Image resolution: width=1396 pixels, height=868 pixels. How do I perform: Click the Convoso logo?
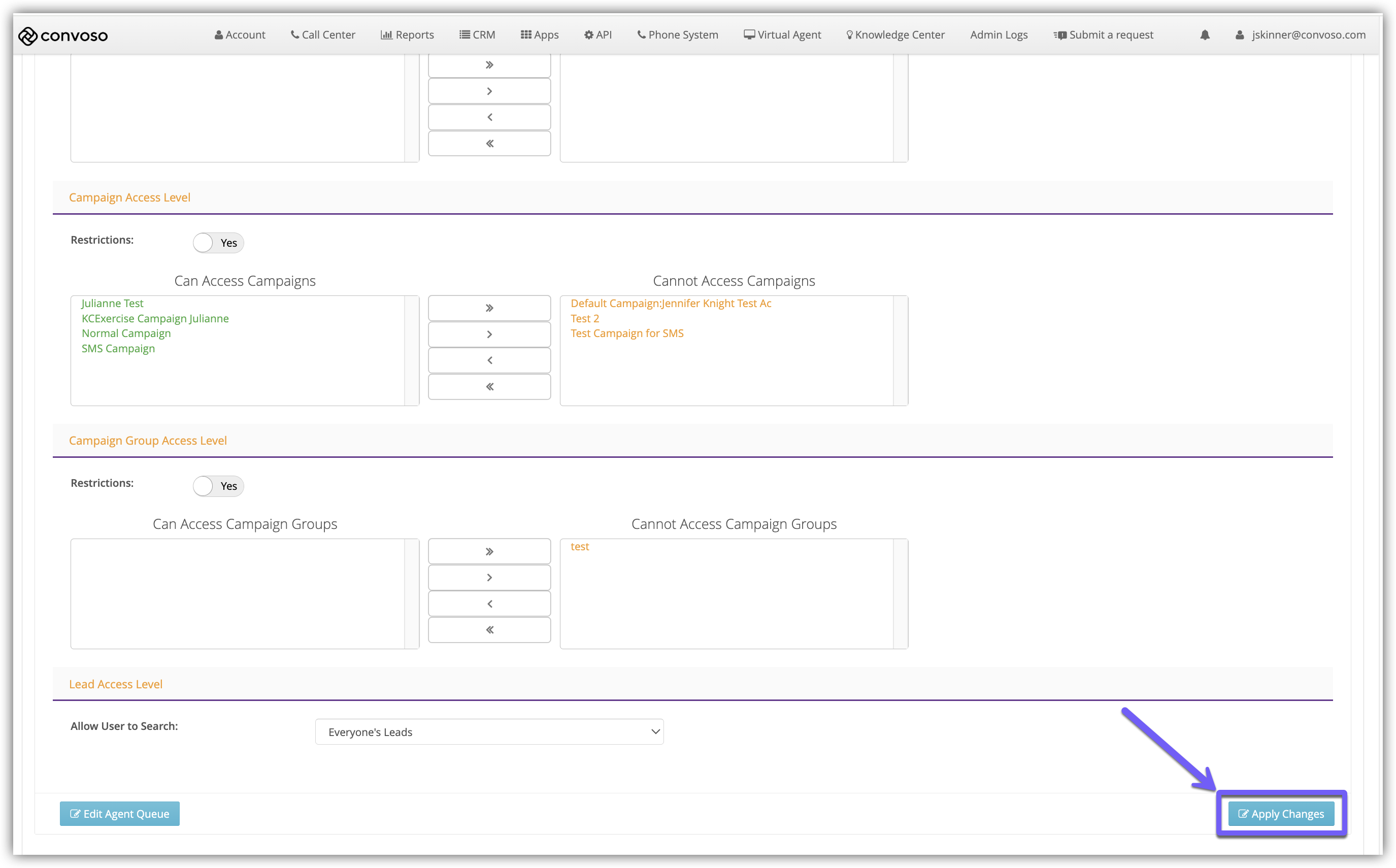coord(63,36)
